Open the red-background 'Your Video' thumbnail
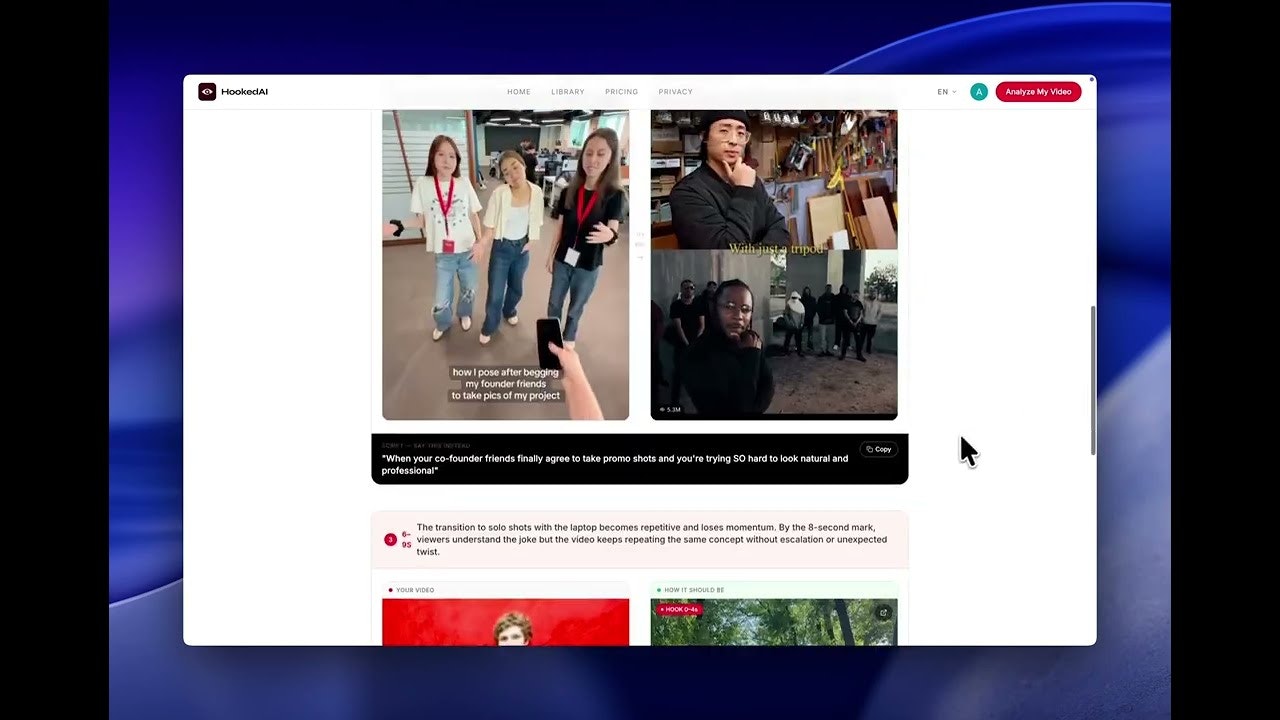This screenshot has height=720, width=1280. pos(506,622)
